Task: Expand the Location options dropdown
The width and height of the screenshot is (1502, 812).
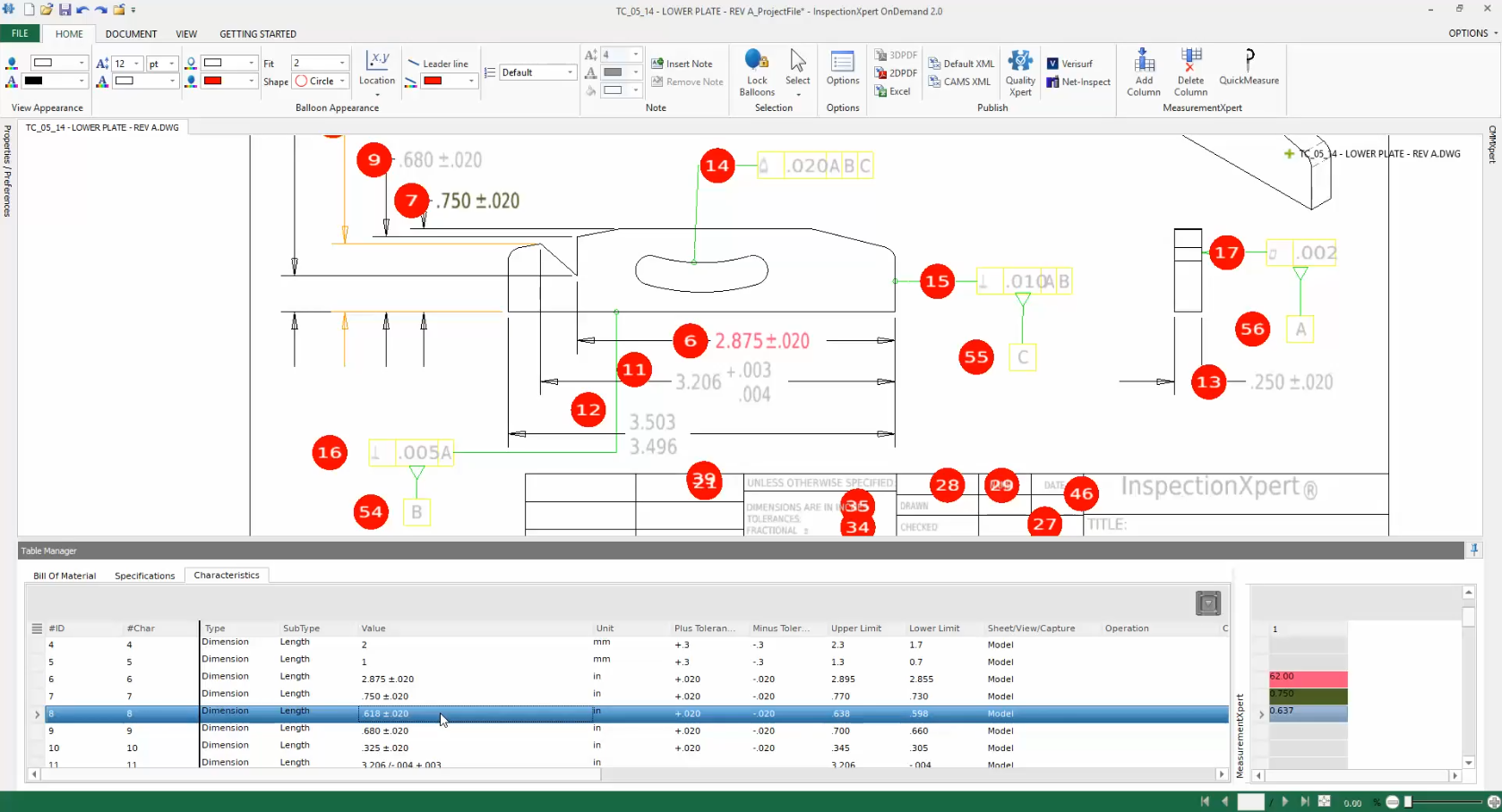Action: pos(376,93)
